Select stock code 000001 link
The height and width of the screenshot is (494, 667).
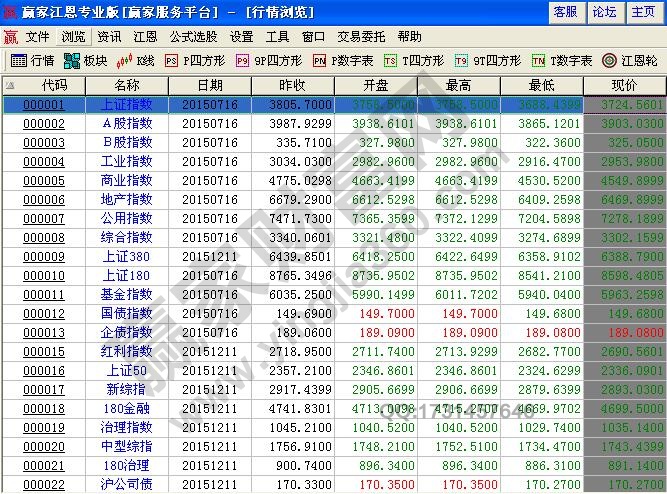(44, 105)
